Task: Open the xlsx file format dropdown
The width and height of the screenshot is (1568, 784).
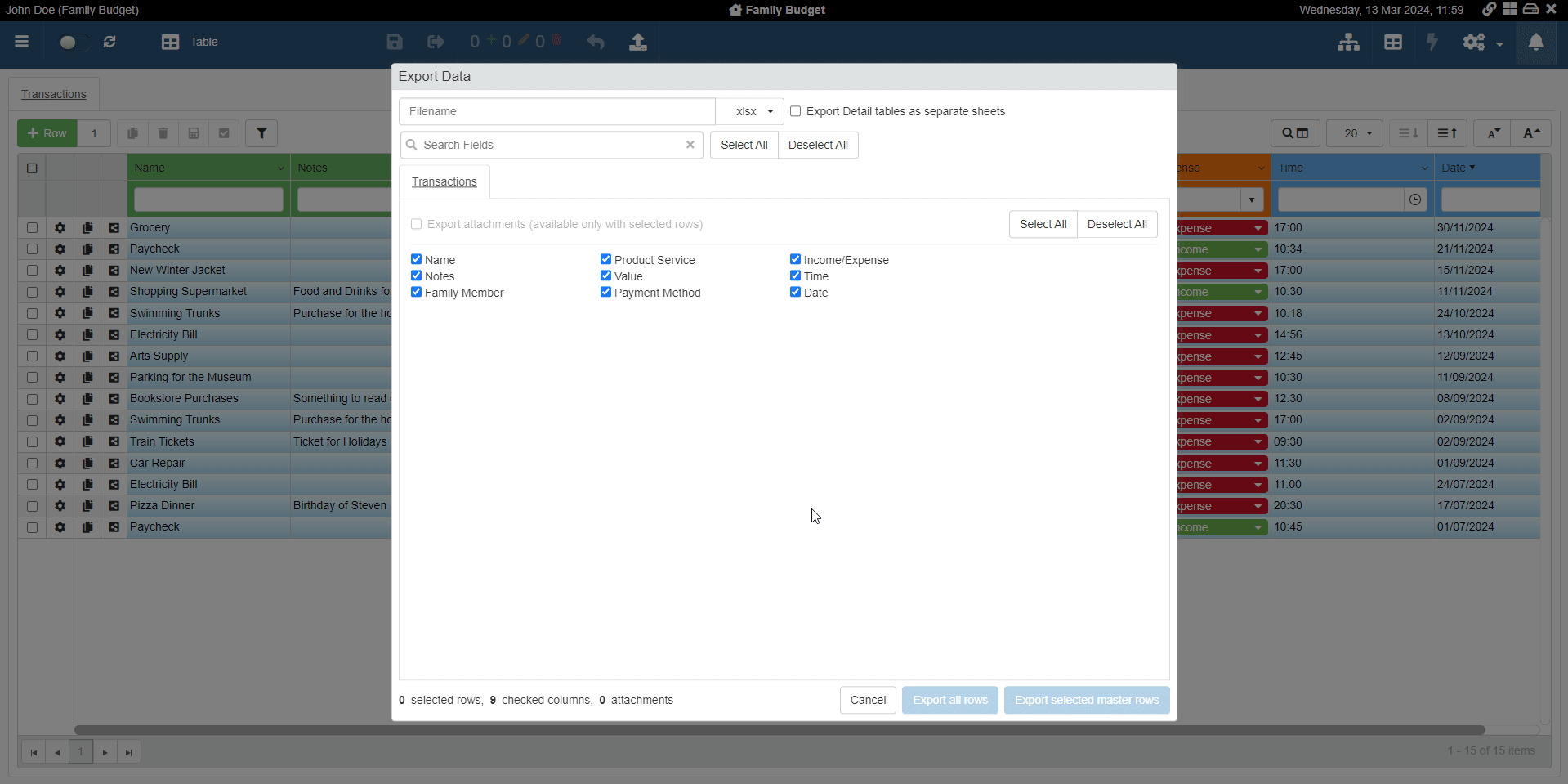Action: coord(750,111)
